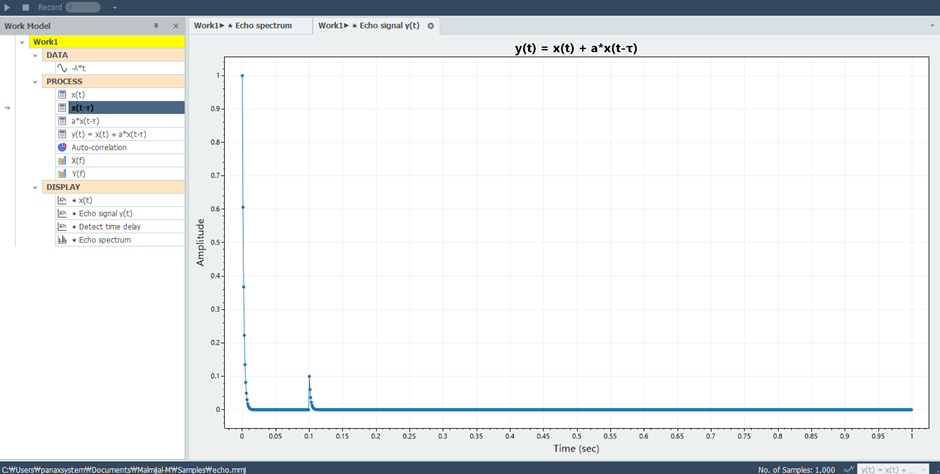Collapse the Work1 tree node
This screenshot has height=474, width=940.
coord(22,42)
